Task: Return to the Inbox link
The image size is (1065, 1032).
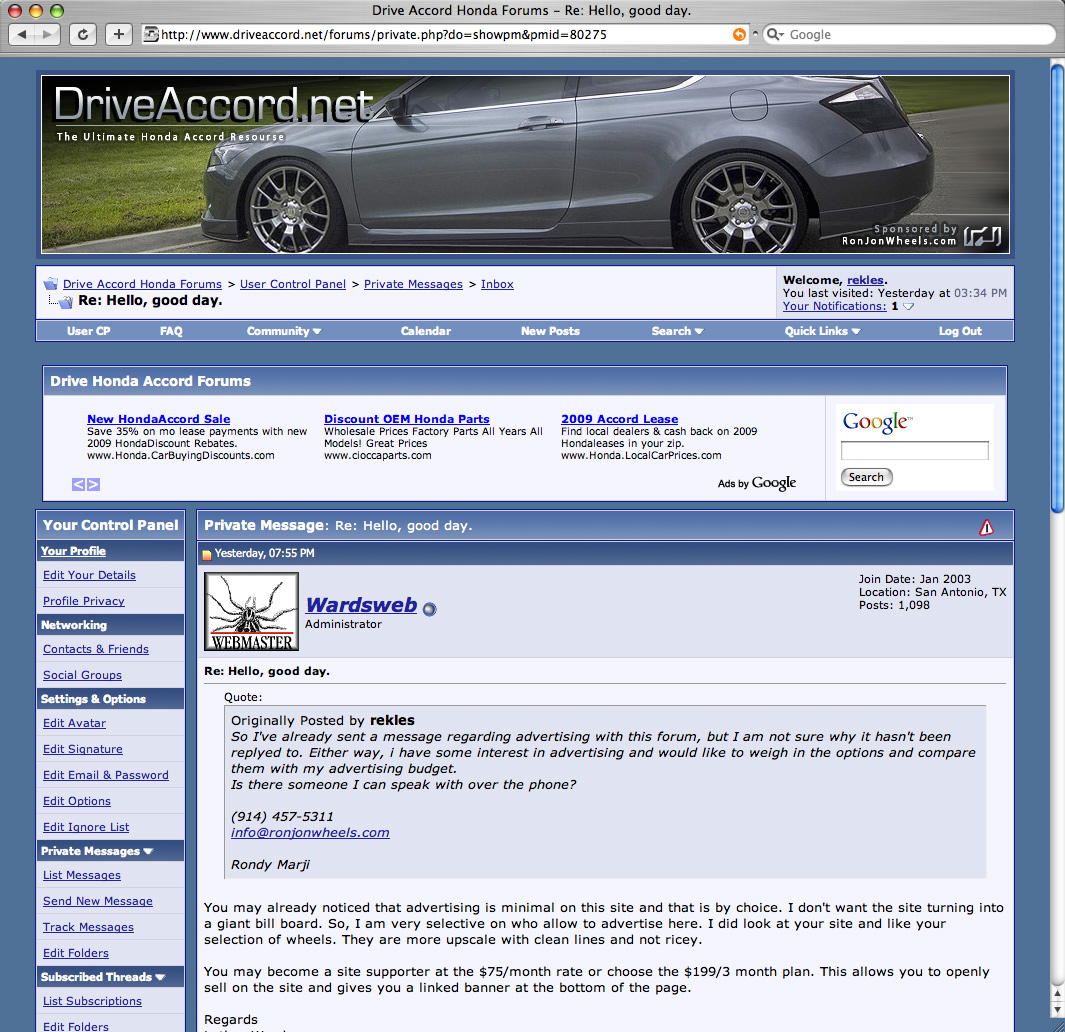Action: coord(497,284)
